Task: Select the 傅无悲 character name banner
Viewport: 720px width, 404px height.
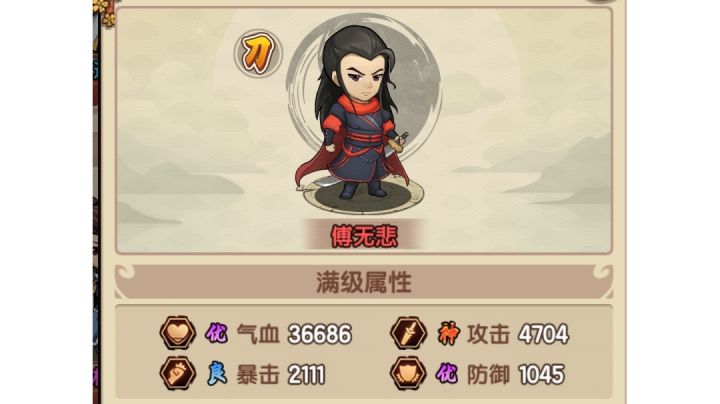Action: click(364, 236)
